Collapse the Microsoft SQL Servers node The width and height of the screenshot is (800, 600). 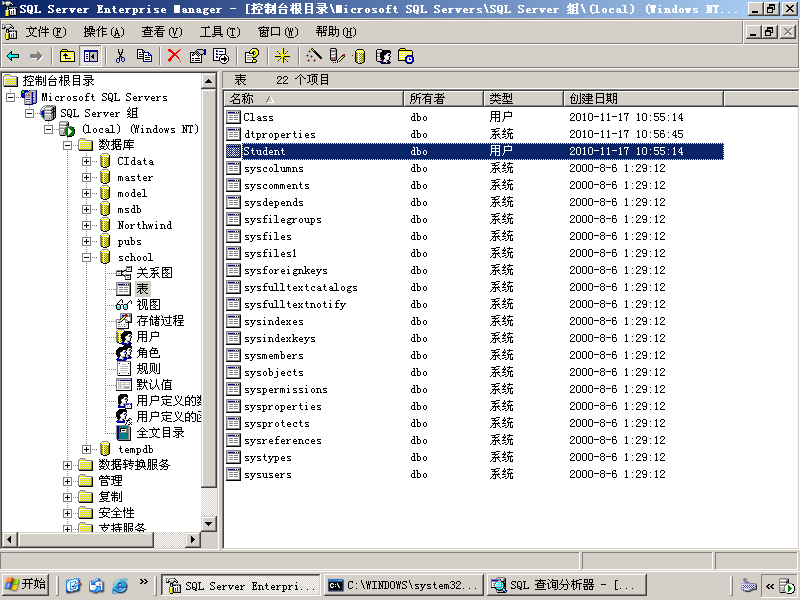coord(10,97)
